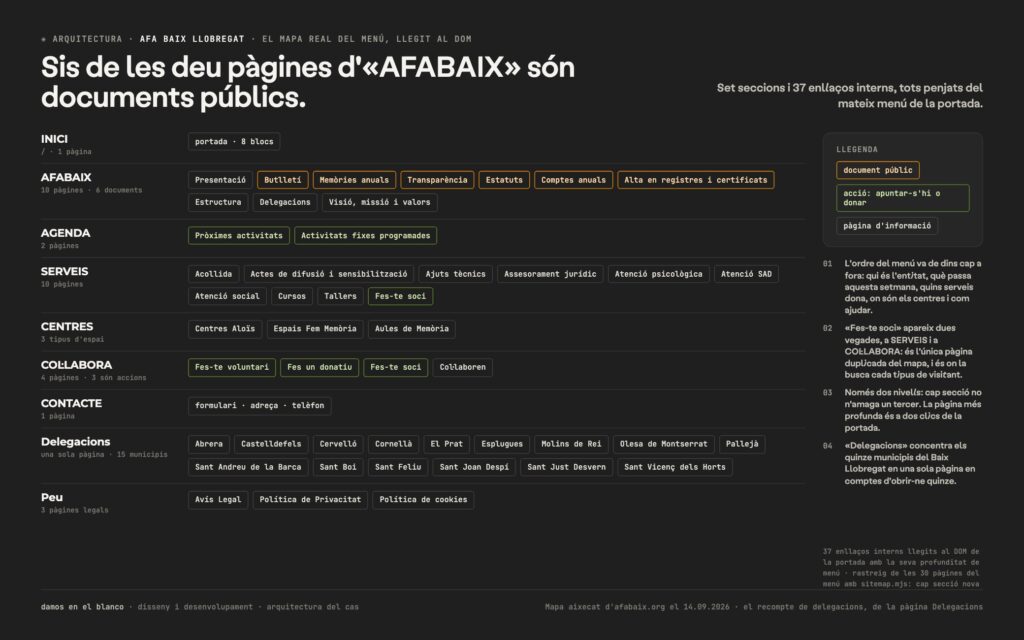Click the Sant Just Desvern chip
Screen dimensions: 1024x640
point(566,468)
